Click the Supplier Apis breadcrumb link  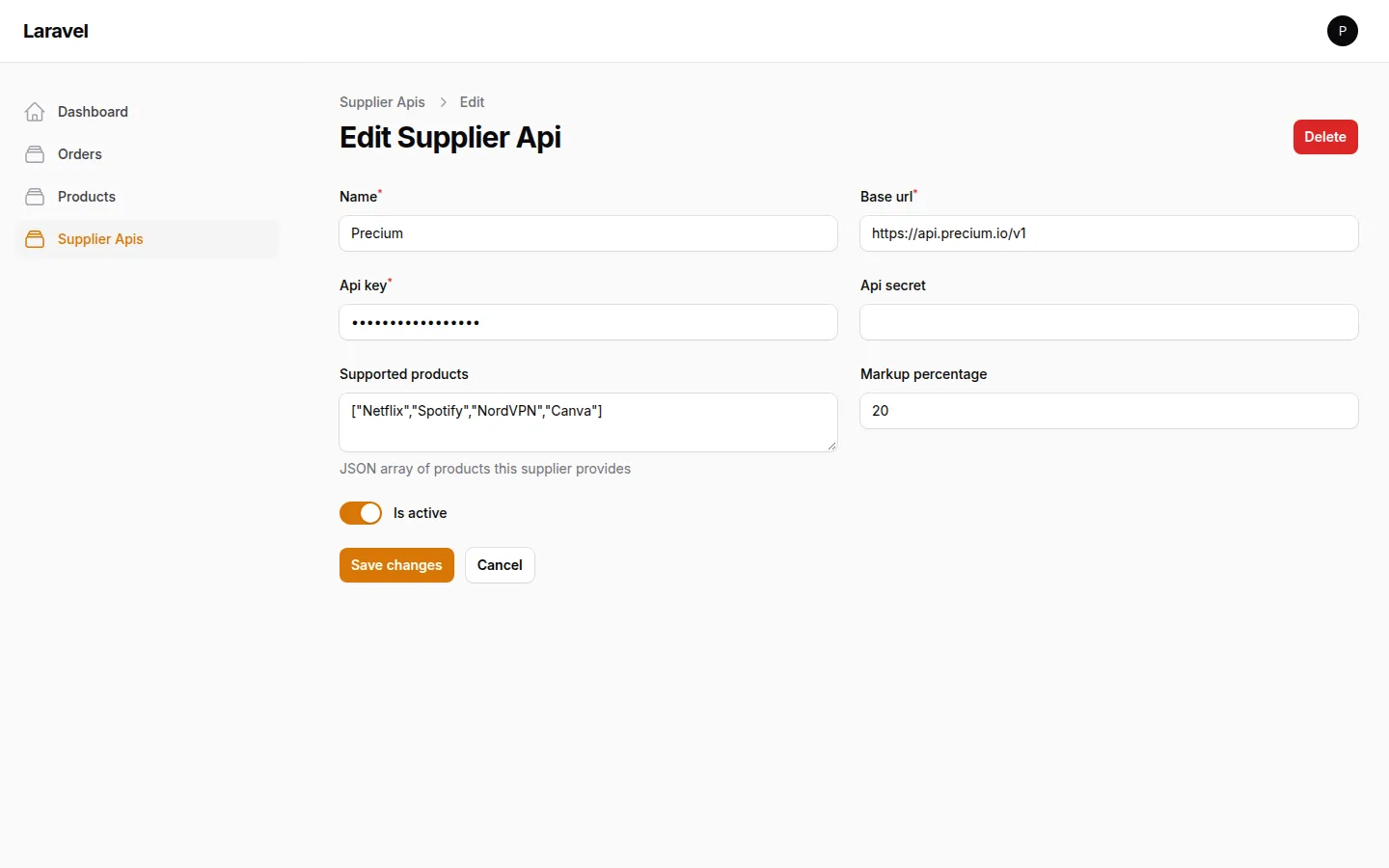(x=382, y=102)
